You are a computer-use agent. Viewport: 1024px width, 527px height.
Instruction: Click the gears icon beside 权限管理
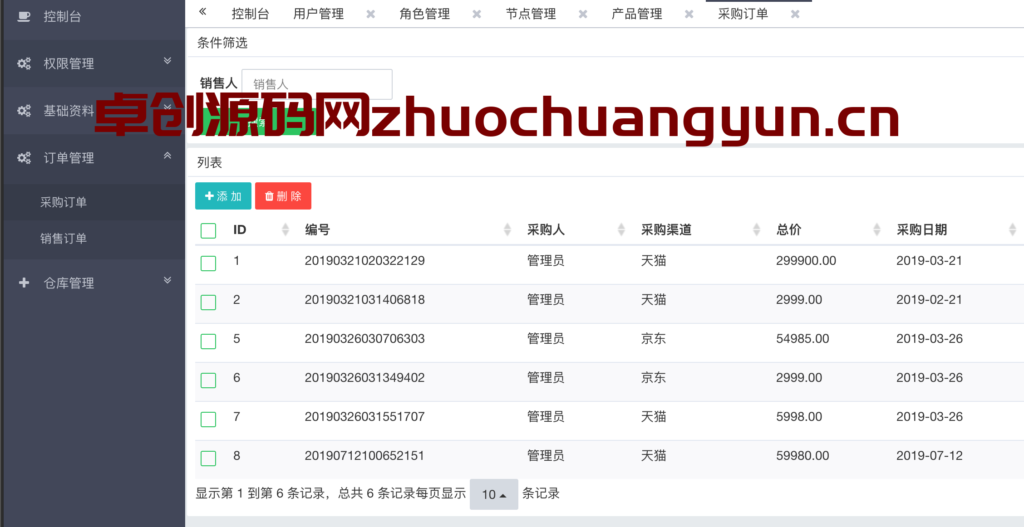point(24,64)
